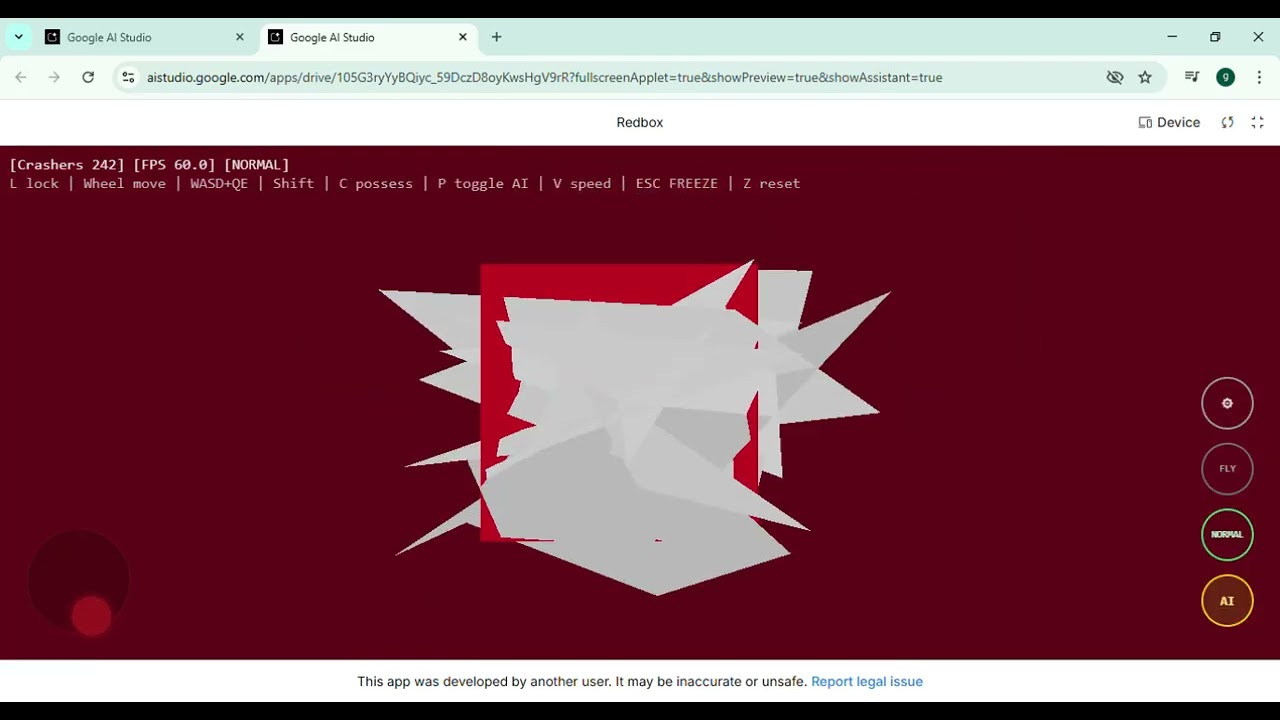Viewport: 1280px width, 720px height.
Task: Close the active Google AI Studio tab
Action: (x=463, y=37)
